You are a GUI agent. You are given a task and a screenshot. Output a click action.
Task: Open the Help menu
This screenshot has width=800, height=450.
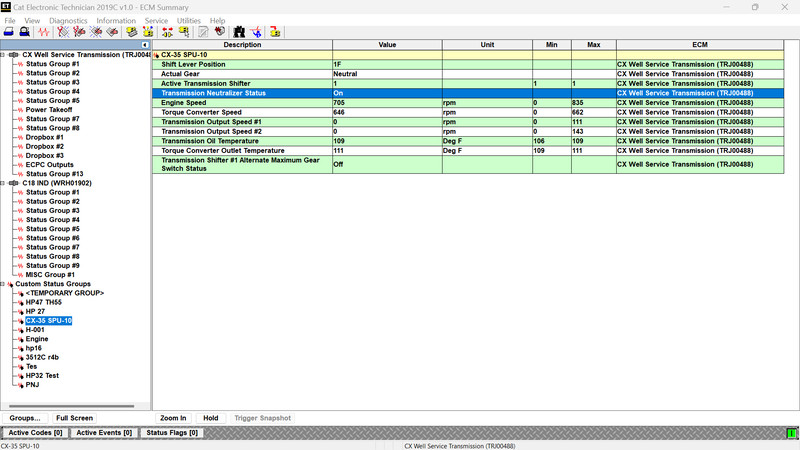[217, 20]
